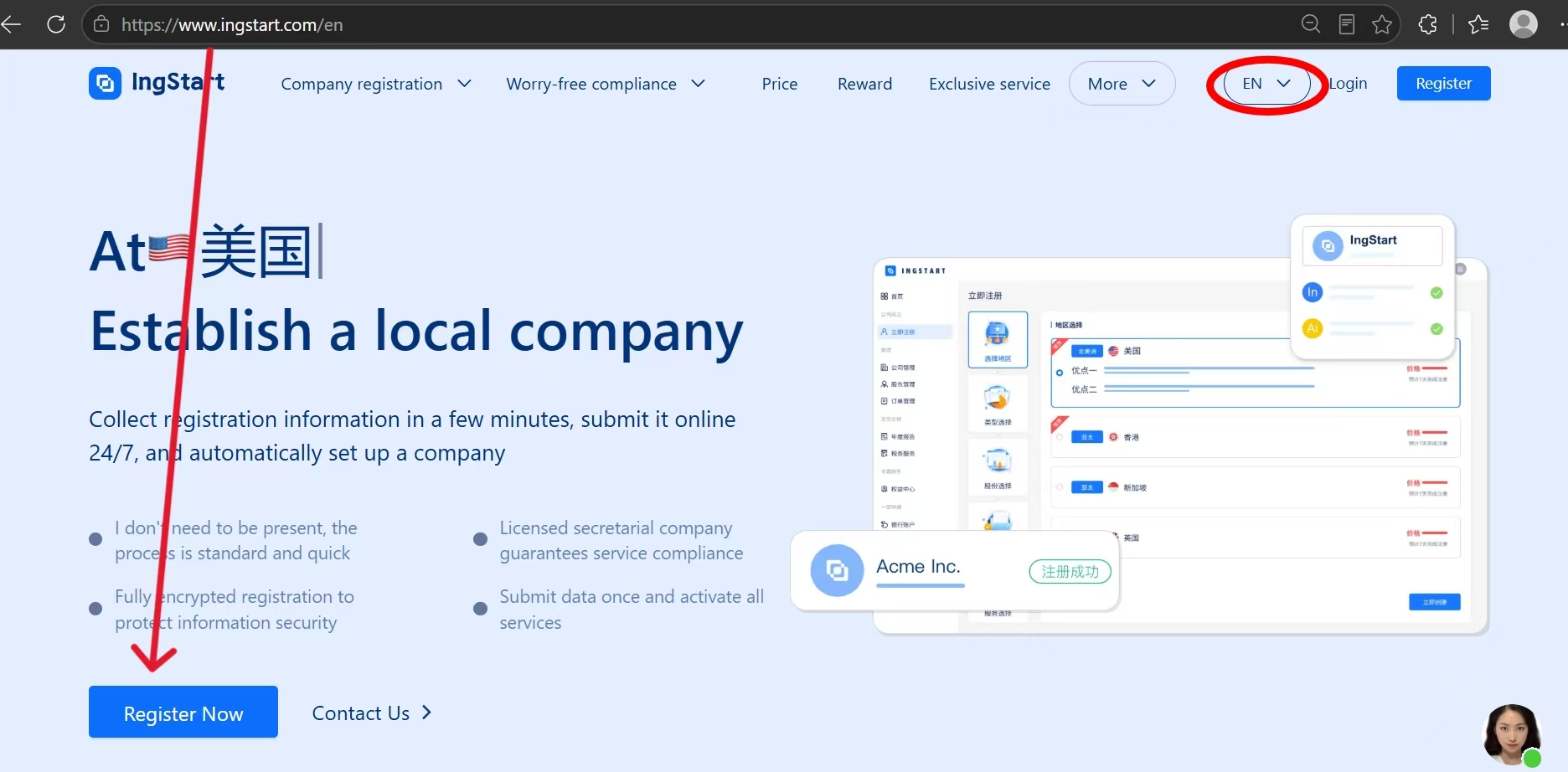
Task: Open the favorites list icon
Action: click(1478, 24)
